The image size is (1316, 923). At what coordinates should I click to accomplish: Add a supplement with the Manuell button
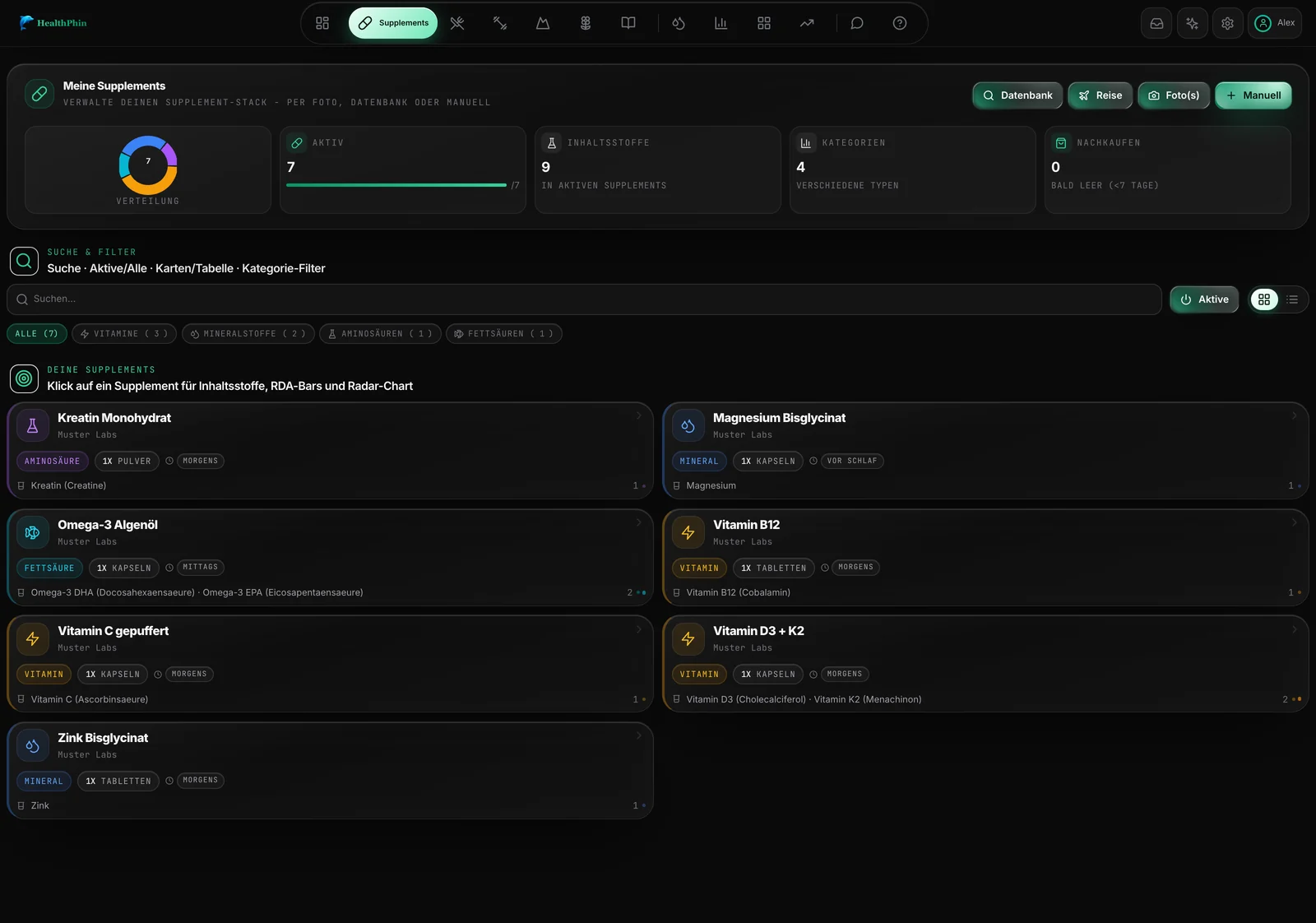point(1253,95)
